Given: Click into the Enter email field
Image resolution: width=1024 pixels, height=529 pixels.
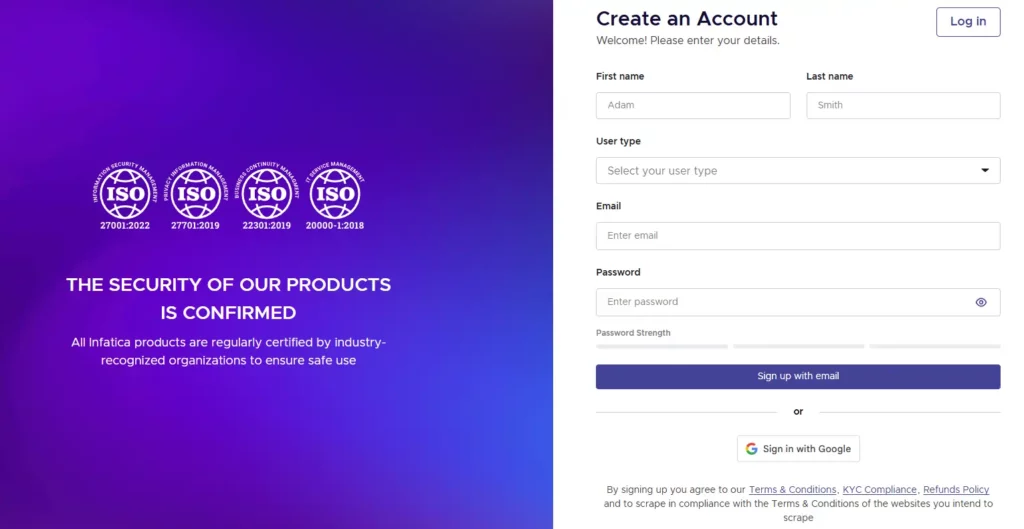Looking at the screenshot, I should coord(798,236).
